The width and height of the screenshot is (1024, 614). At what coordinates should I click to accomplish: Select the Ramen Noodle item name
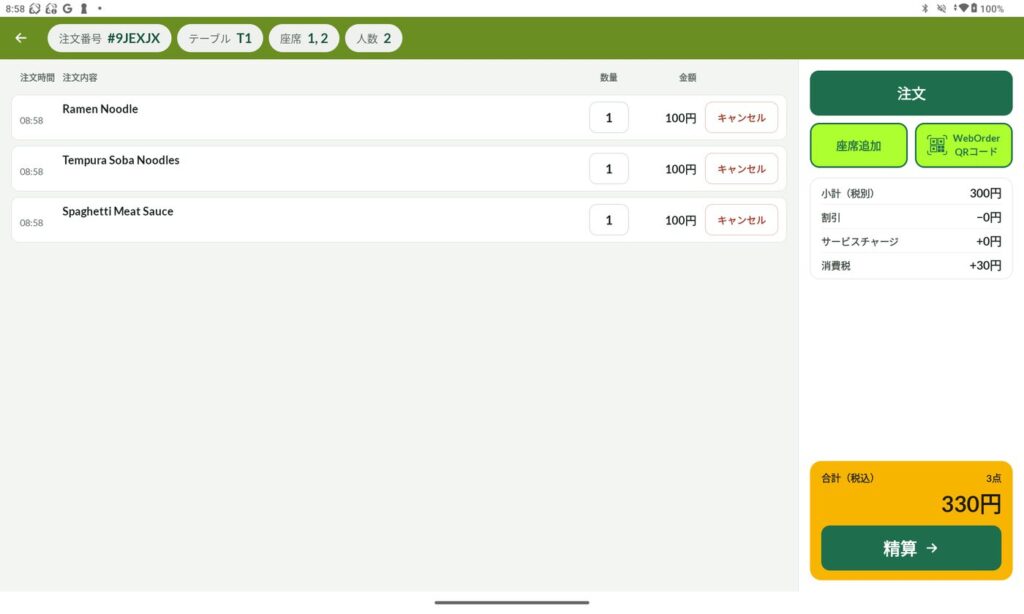click(x=100, y=109)
